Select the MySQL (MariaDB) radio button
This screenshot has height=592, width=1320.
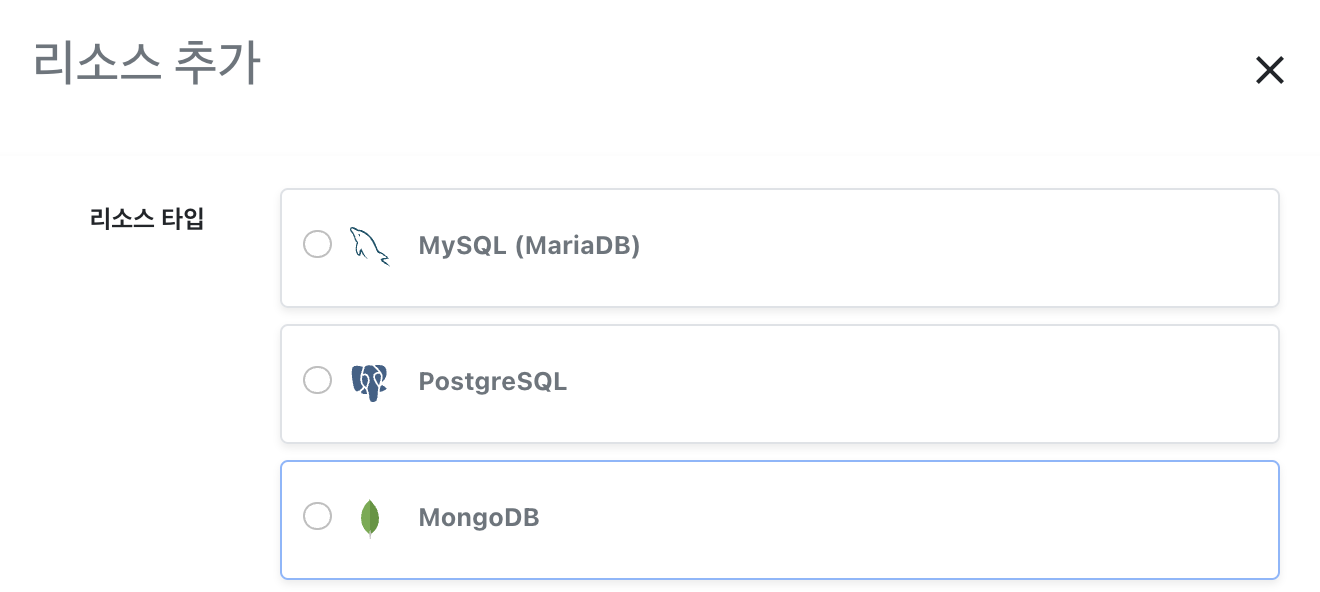click(x=317, y=245)
